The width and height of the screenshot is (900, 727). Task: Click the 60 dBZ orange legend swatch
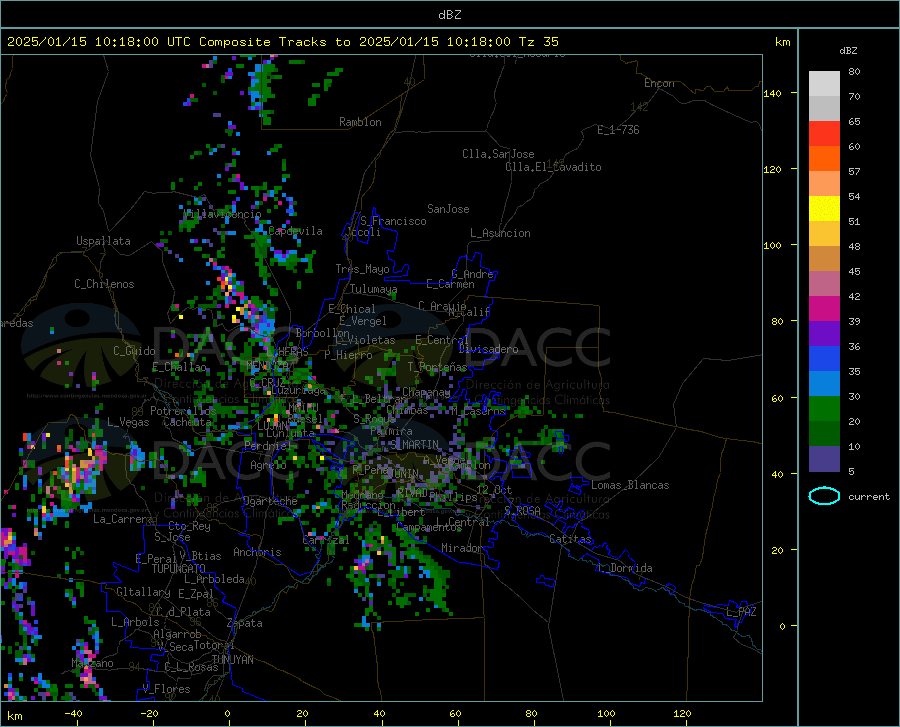(824, 158)
